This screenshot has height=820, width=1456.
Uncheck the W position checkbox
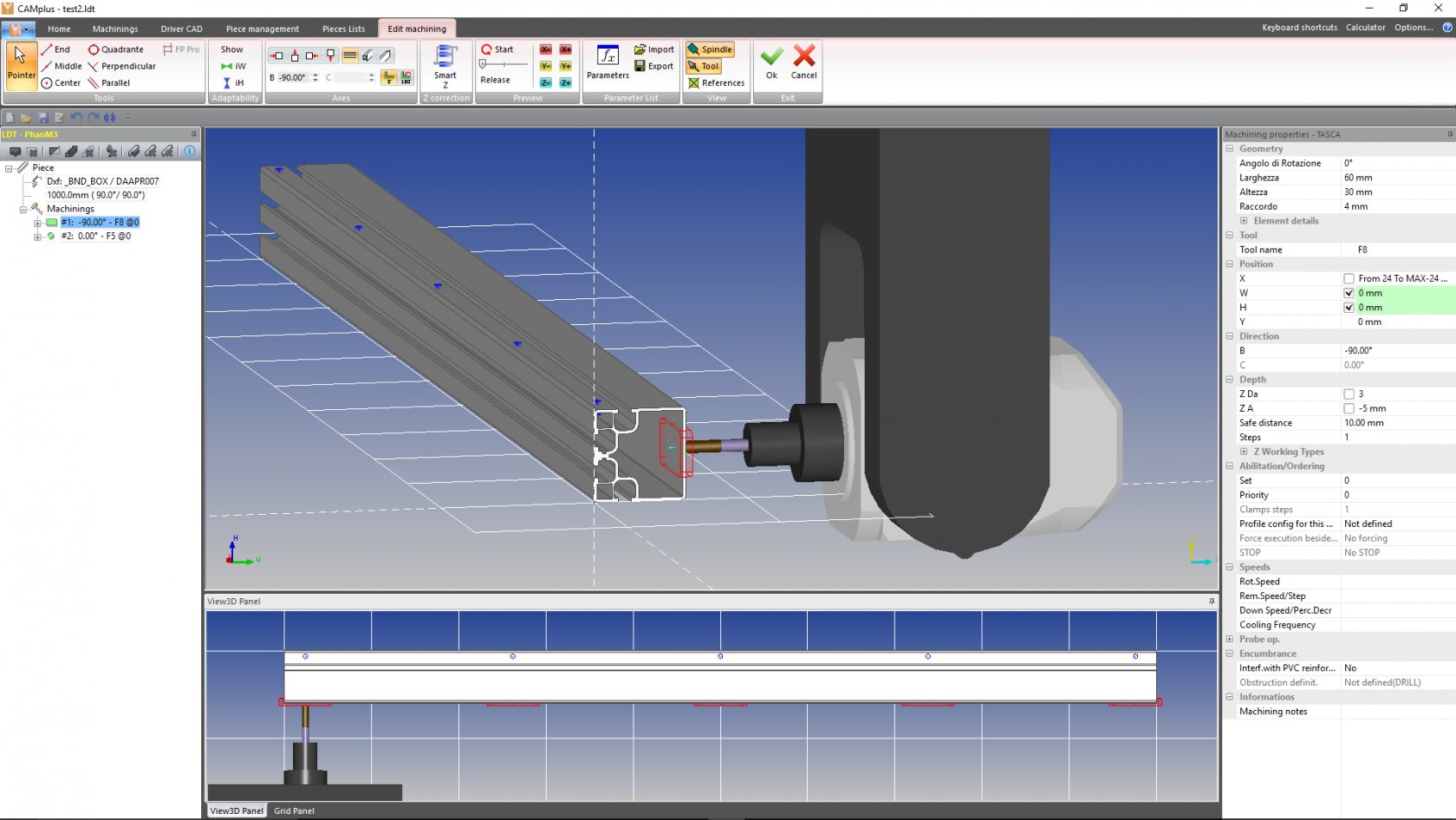[1349, 293]
